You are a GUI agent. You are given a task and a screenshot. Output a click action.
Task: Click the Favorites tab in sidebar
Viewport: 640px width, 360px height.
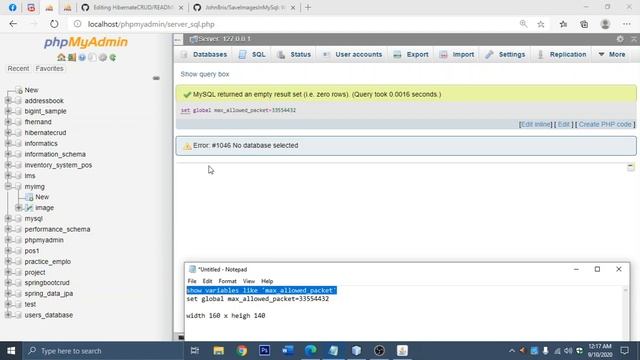pos(49,69)
